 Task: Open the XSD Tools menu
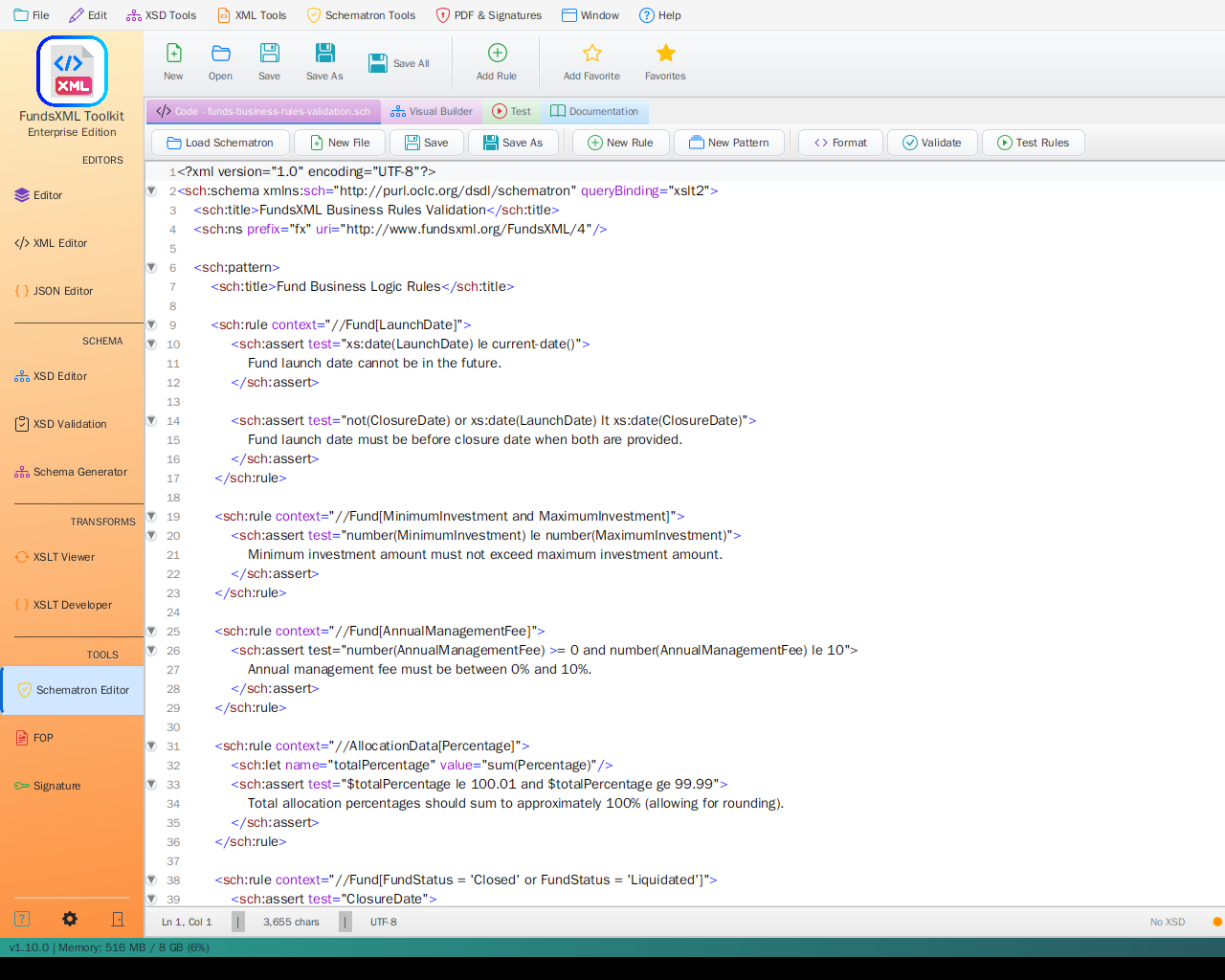162,15
